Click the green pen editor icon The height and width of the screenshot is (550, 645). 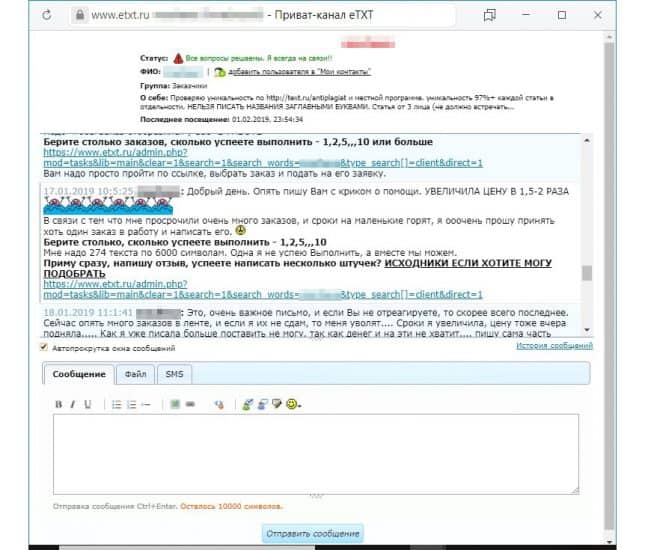(247, 404)
